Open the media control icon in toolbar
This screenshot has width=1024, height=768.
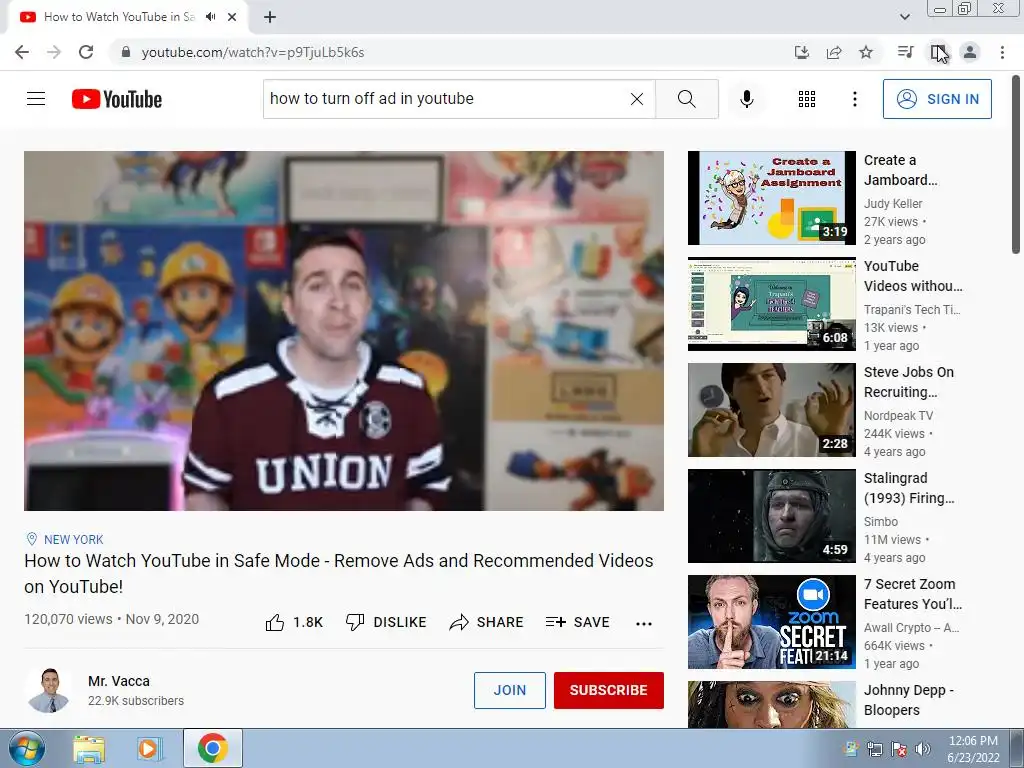(905, 52)
